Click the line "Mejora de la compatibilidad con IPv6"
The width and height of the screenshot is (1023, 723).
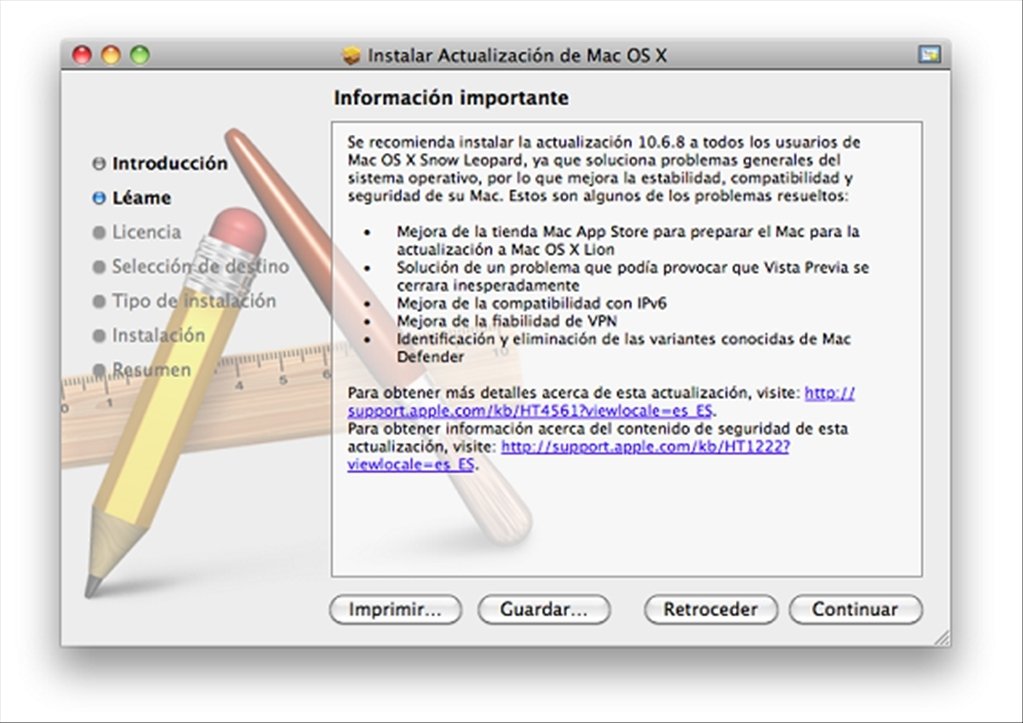point(532,303)
